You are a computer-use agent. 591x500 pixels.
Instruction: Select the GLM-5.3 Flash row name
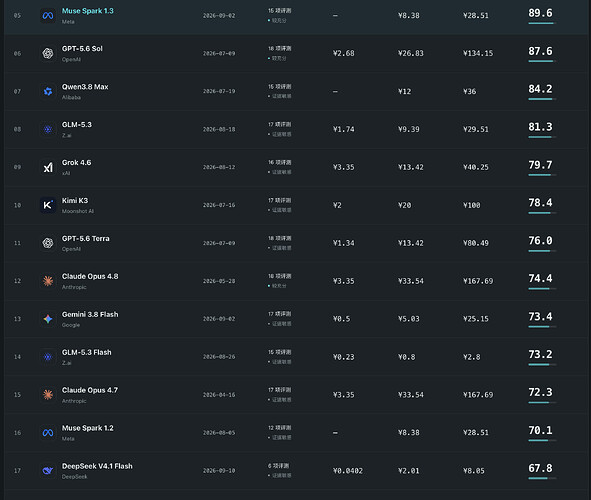86,352
